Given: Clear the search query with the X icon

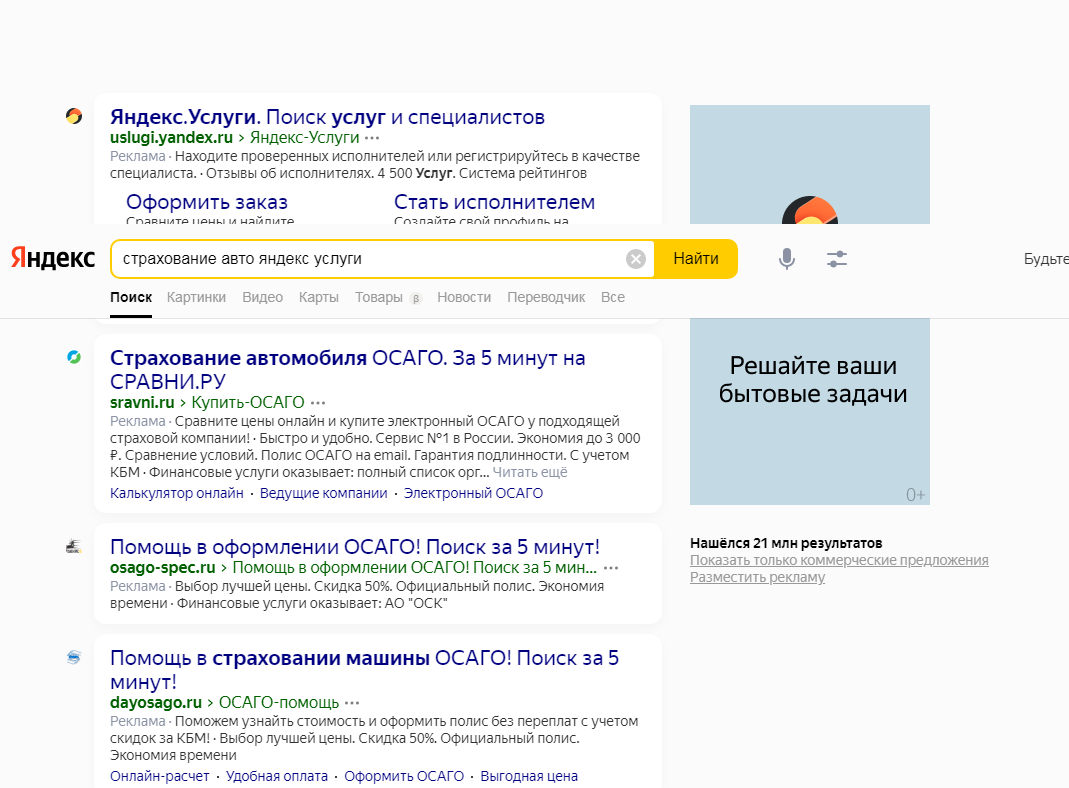Looking at the screenshot, I should point(635,259).
